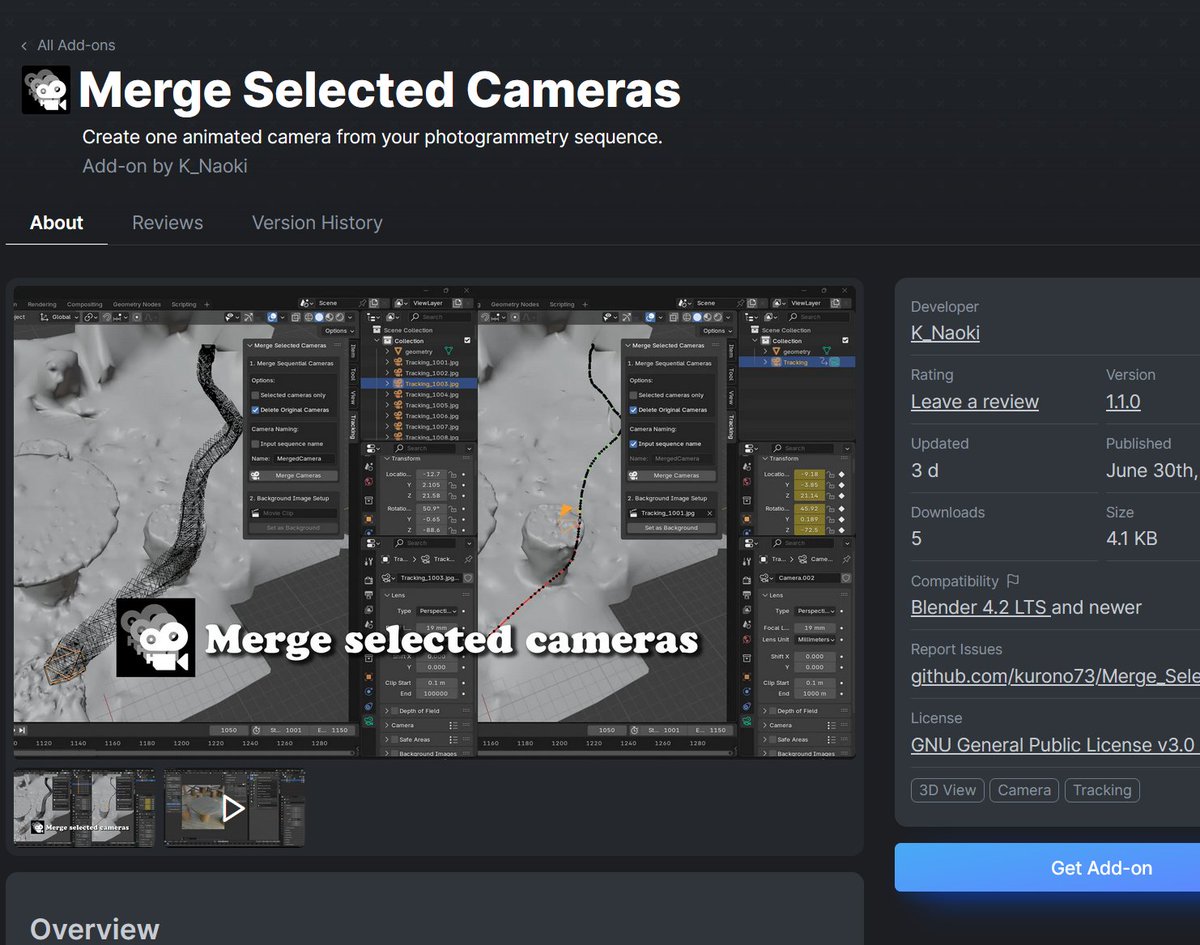The width and height of the screenshot is (1200, 945).
Task: Open the github.com/kurono73 report issues link
Action: 1055,677
